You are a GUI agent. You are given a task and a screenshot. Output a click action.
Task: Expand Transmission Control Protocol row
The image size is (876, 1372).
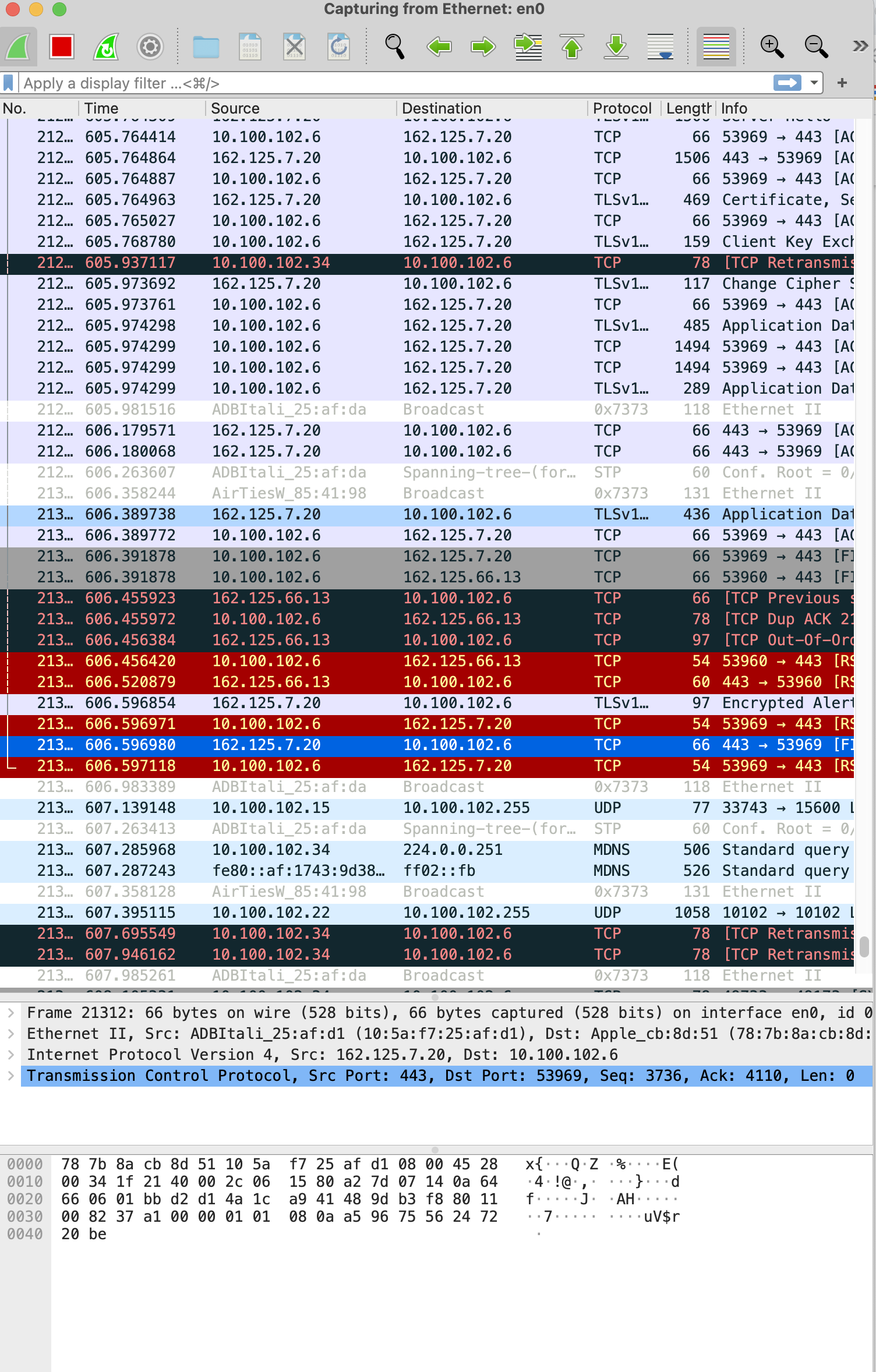click(x=10, y=1076)
